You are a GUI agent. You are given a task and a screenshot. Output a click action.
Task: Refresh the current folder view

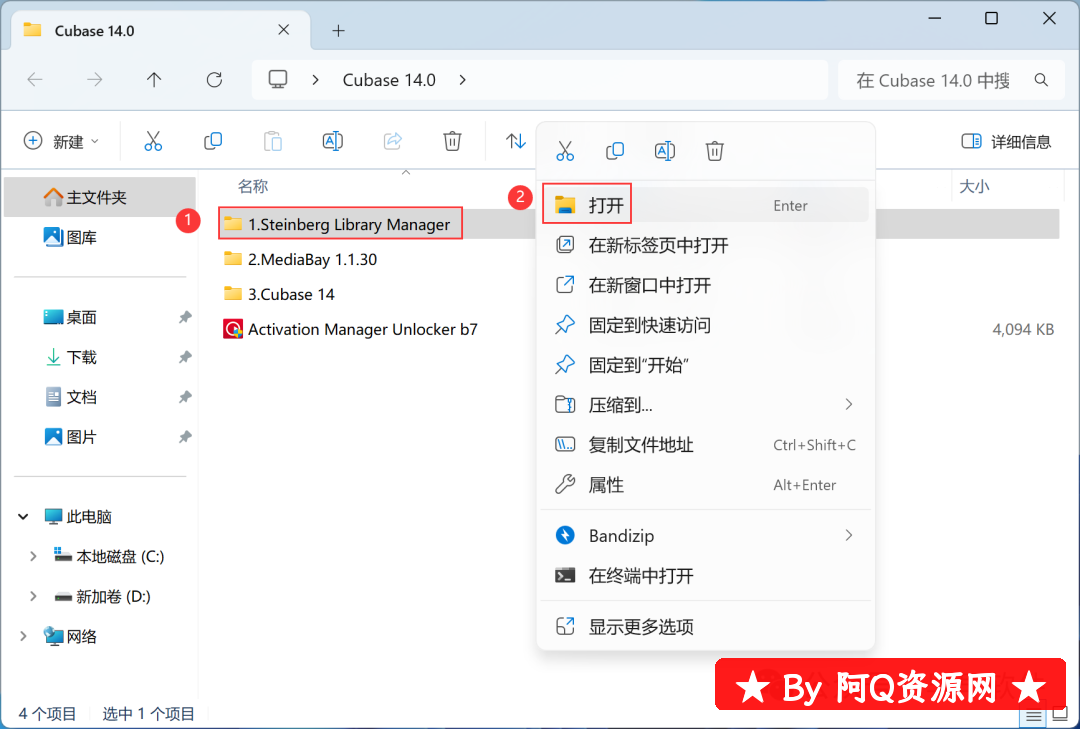pos(214,80)
